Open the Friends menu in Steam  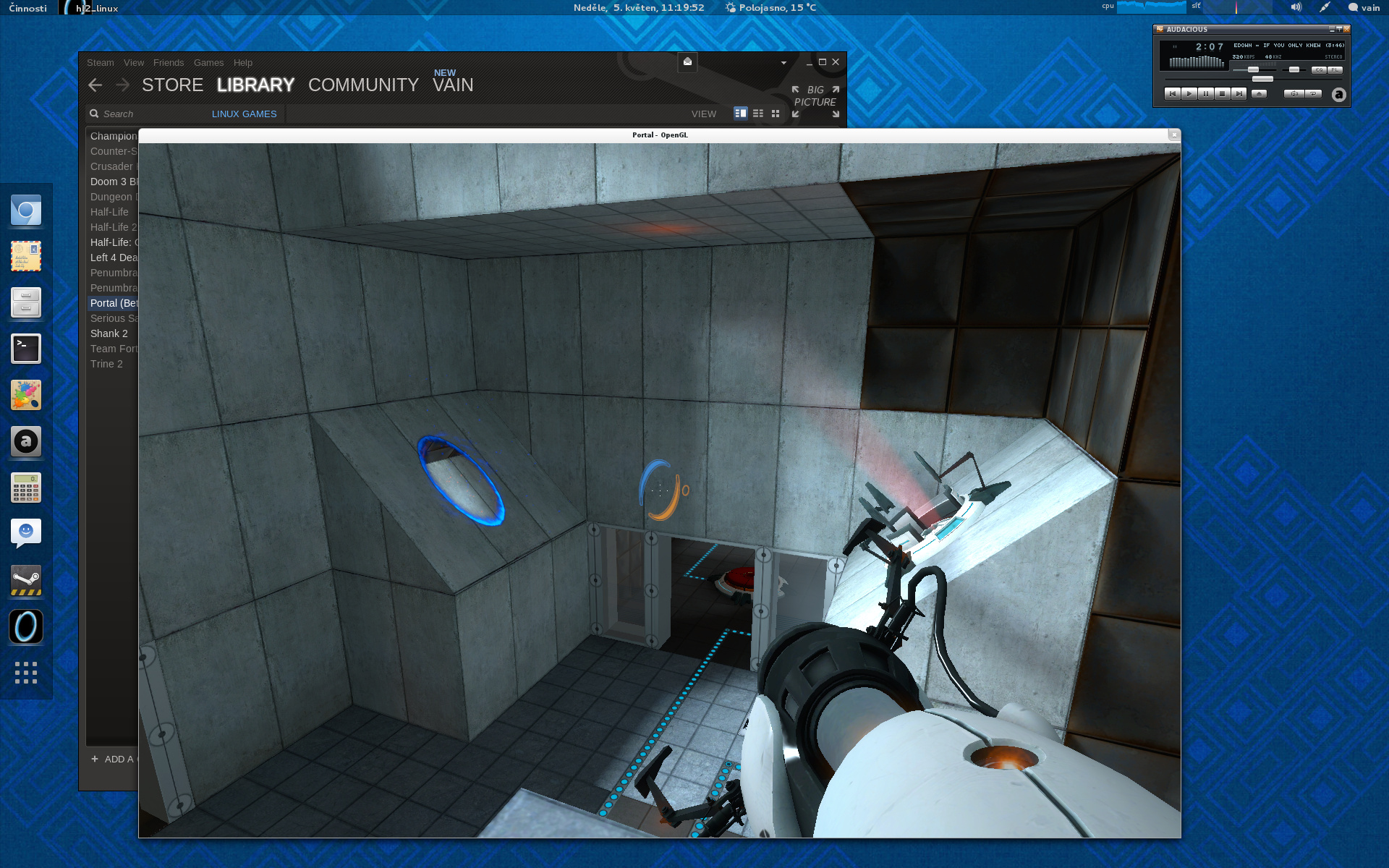(169, 63)
